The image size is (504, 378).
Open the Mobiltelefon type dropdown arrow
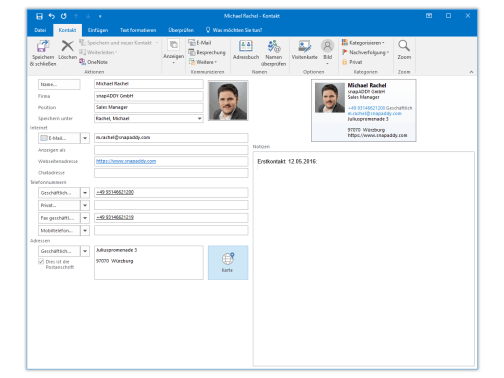(x=85, y=231)
